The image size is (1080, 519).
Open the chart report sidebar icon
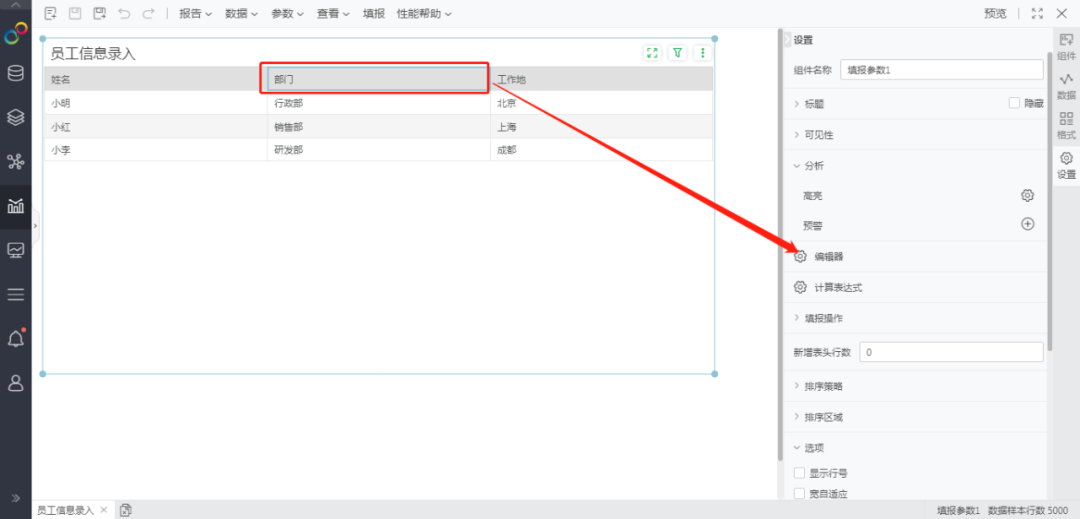16,206
